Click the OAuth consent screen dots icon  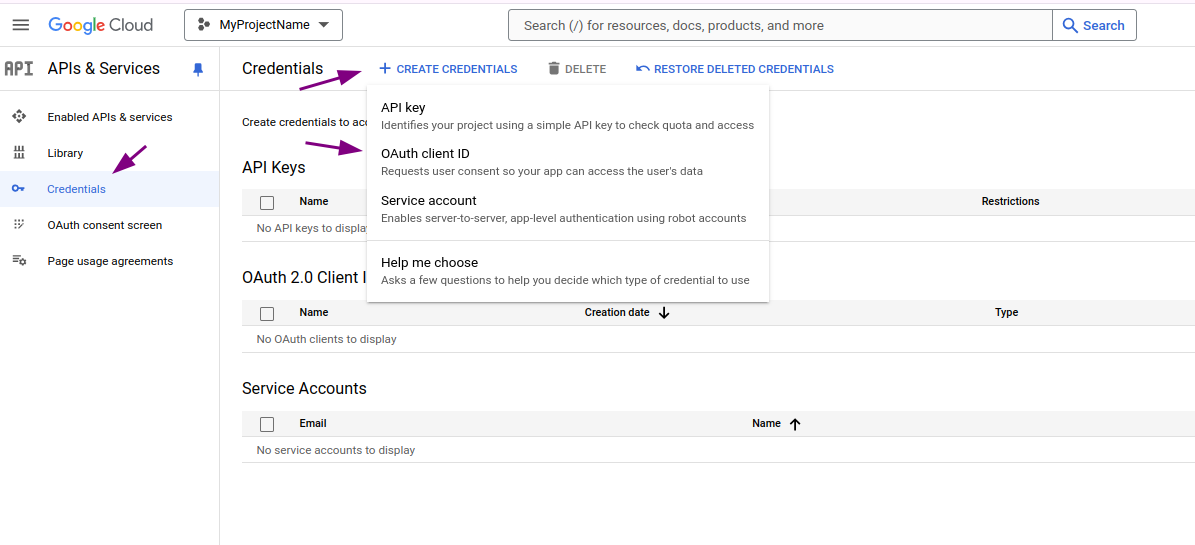pyautogui.click(x=19, y=224)
